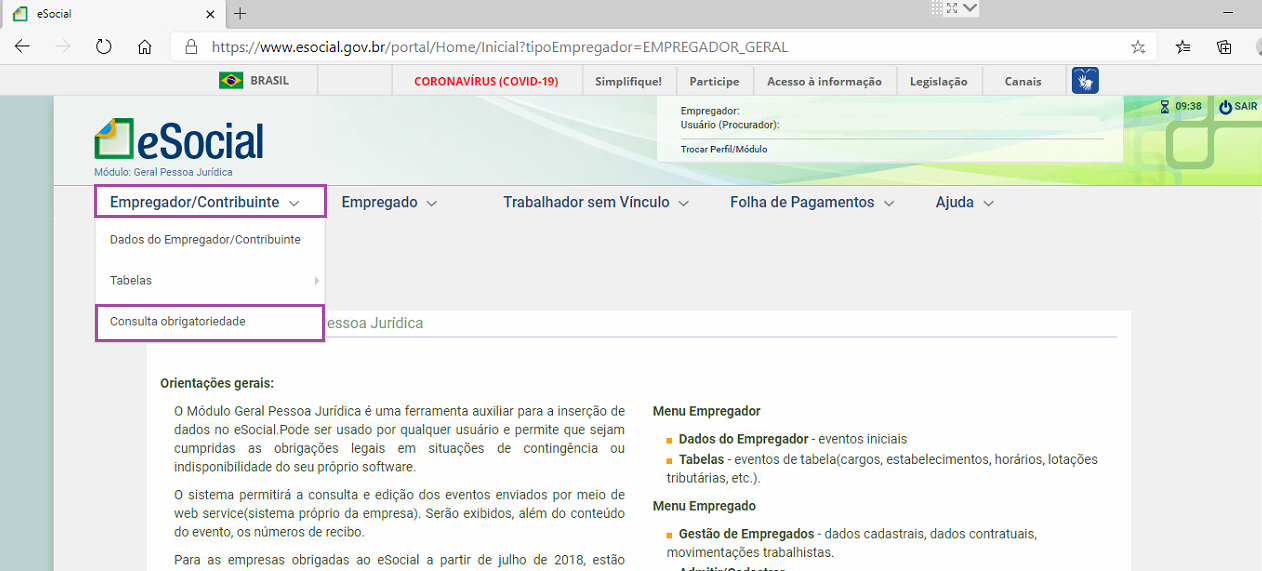Expand the Empregado menu
Image resolution: width=1262 pixels, height=571 pixels.
click(x=389, y=202)
